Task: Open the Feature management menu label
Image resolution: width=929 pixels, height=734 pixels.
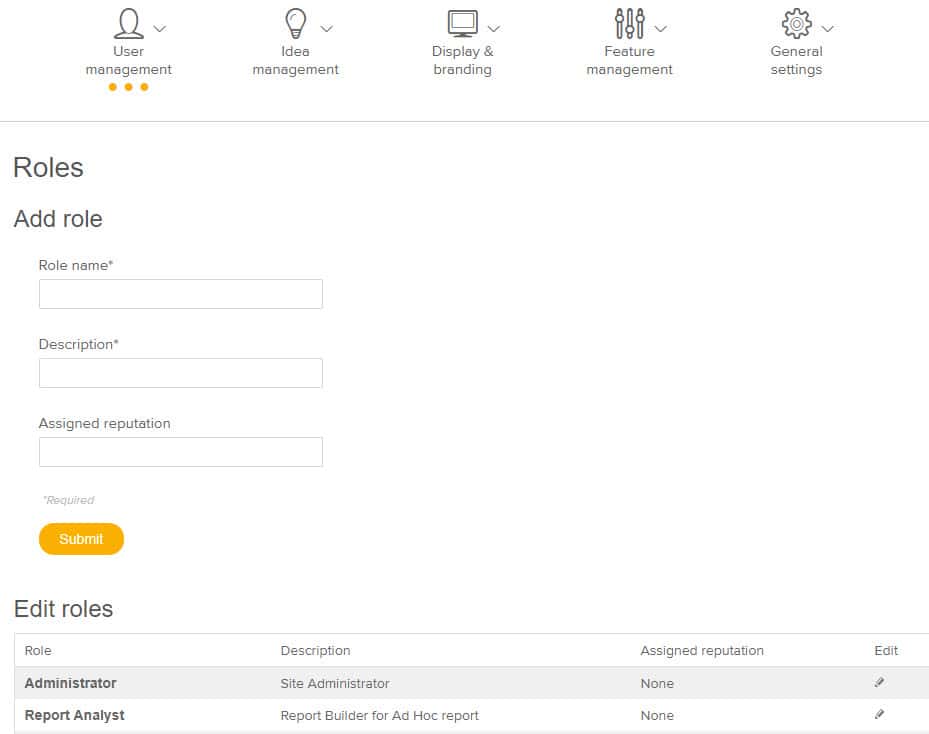Action: click(629, 60)
